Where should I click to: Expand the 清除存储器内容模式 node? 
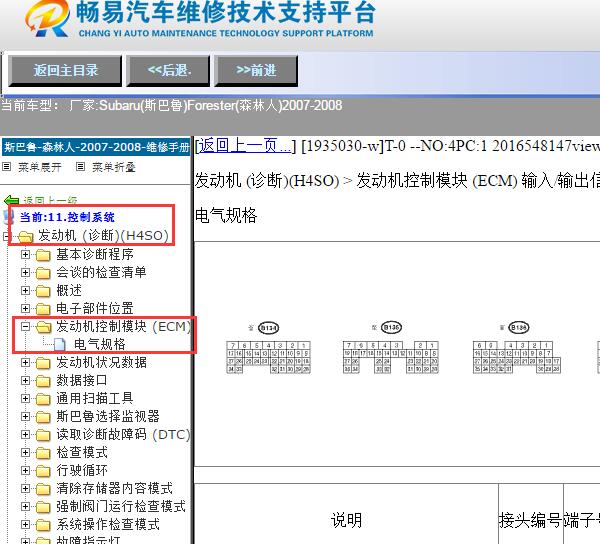click(25, 488)
